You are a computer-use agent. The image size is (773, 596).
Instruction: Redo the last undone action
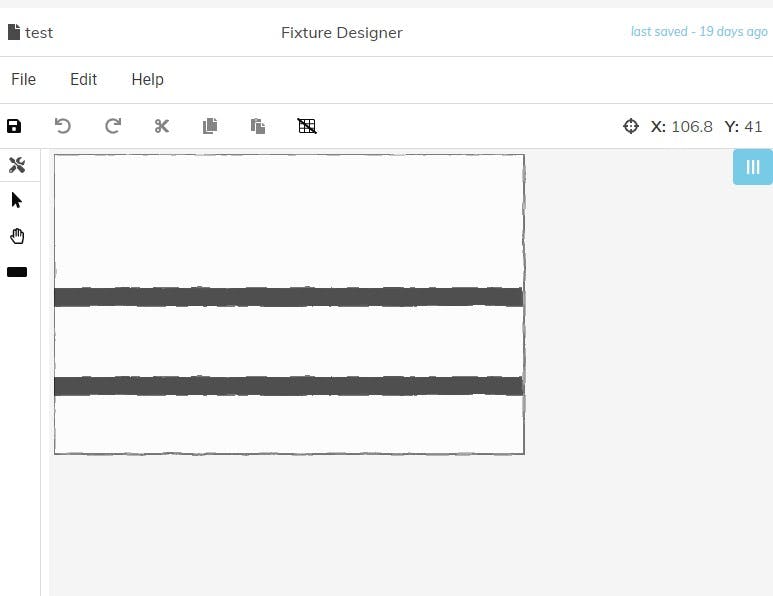113,126
